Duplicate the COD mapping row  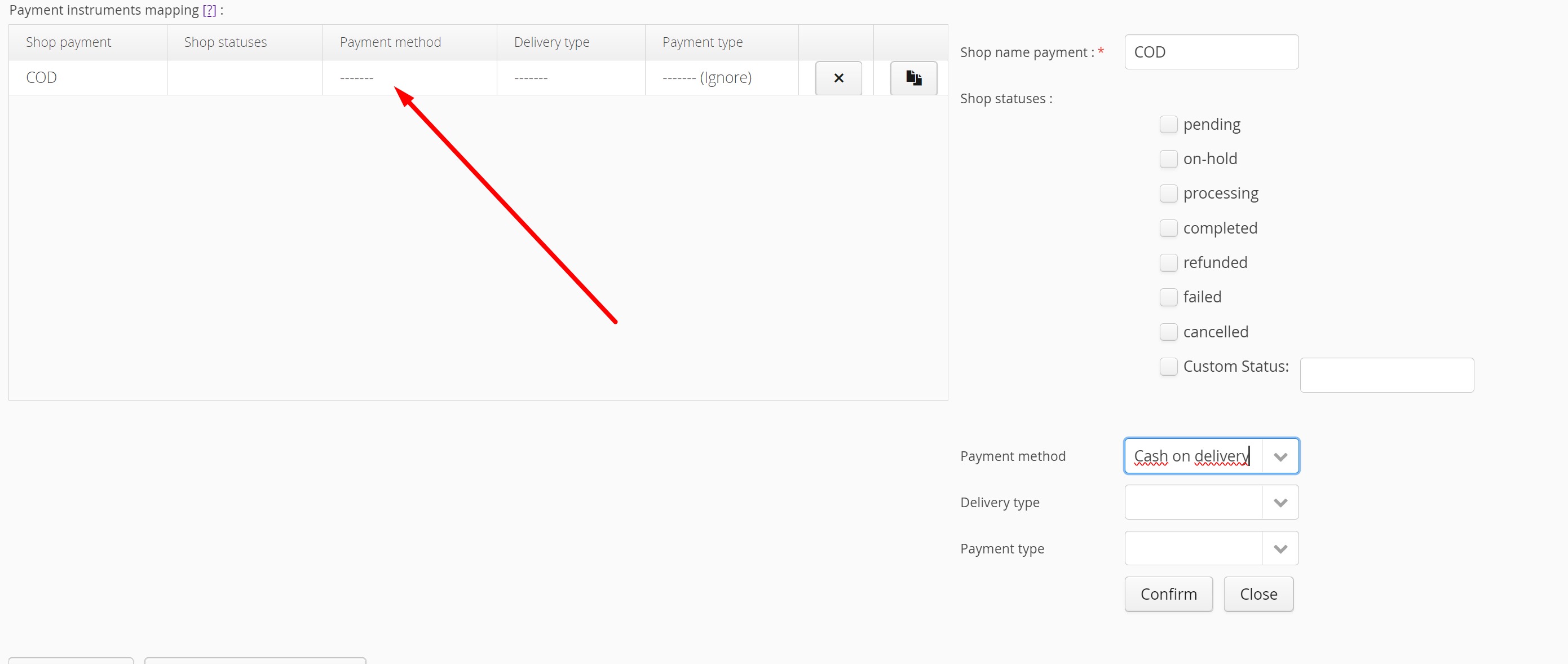point(913,78)
